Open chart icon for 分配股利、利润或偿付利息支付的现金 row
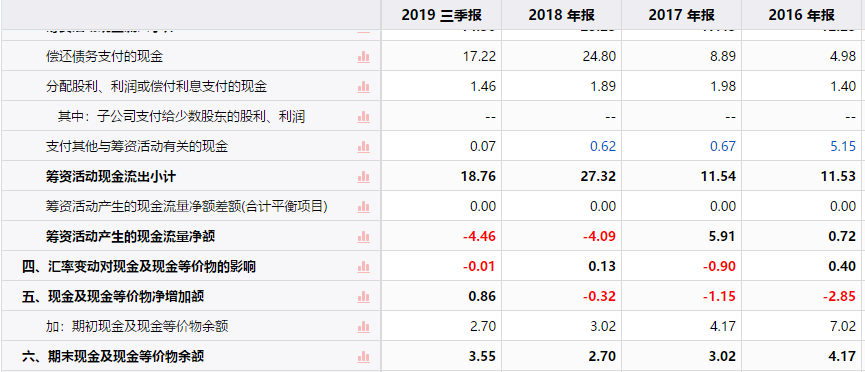The width and height of the screenshot is (865, 372). coord(363,87)
